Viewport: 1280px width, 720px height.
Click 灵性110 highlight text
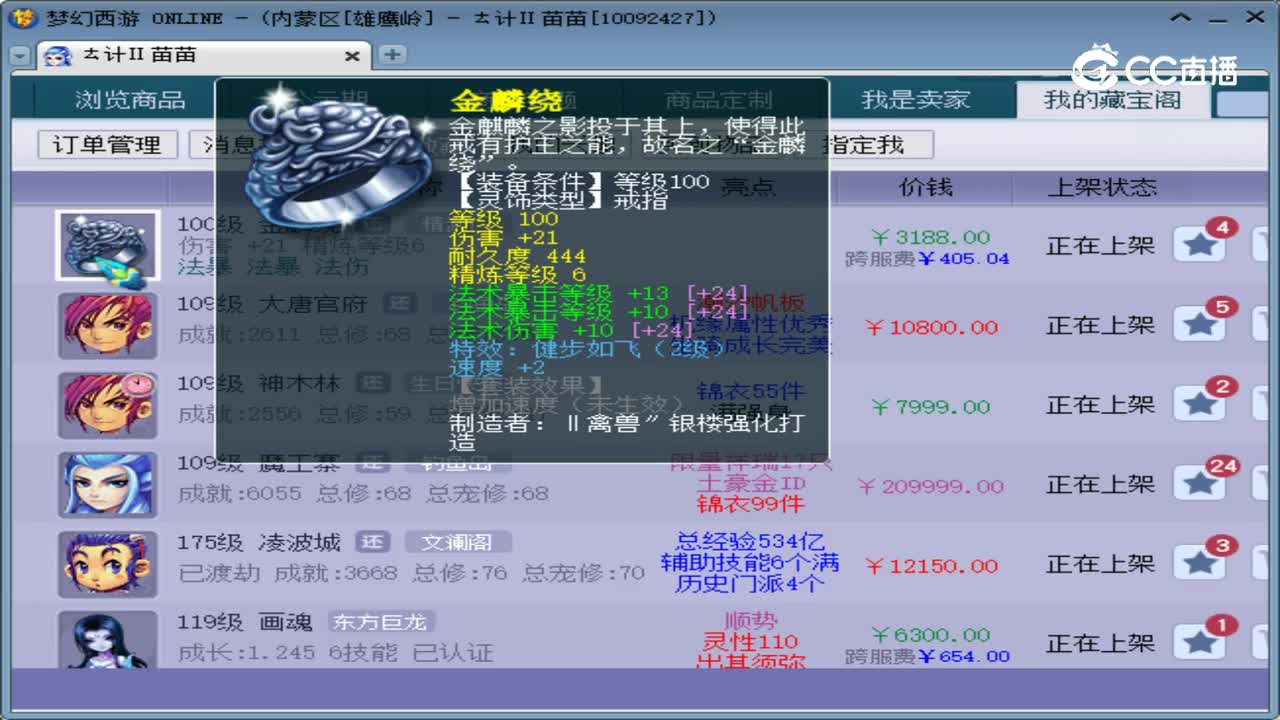(750, 642)
